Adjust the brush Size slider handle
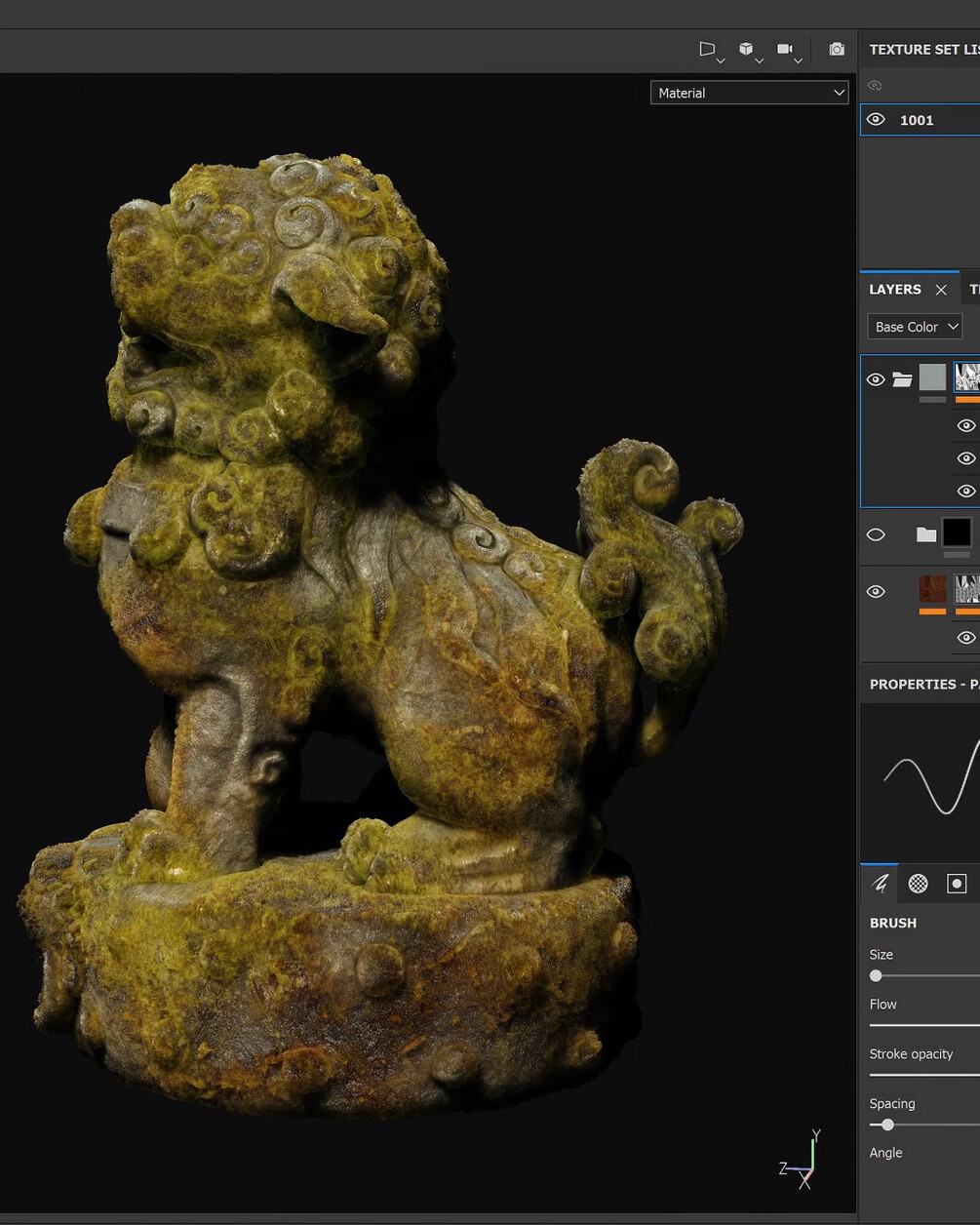 pyautogui.click(x=876, y=975)
